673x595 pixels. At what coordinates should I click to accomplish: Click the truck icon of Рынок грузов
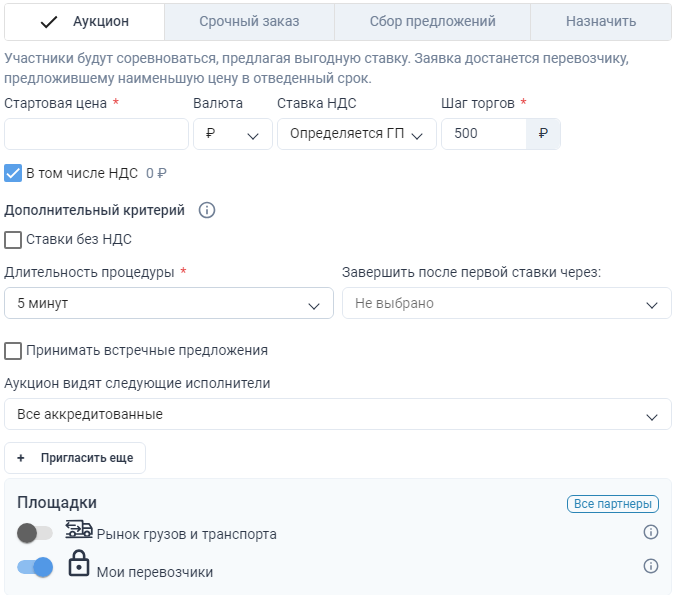click(79, 529)
